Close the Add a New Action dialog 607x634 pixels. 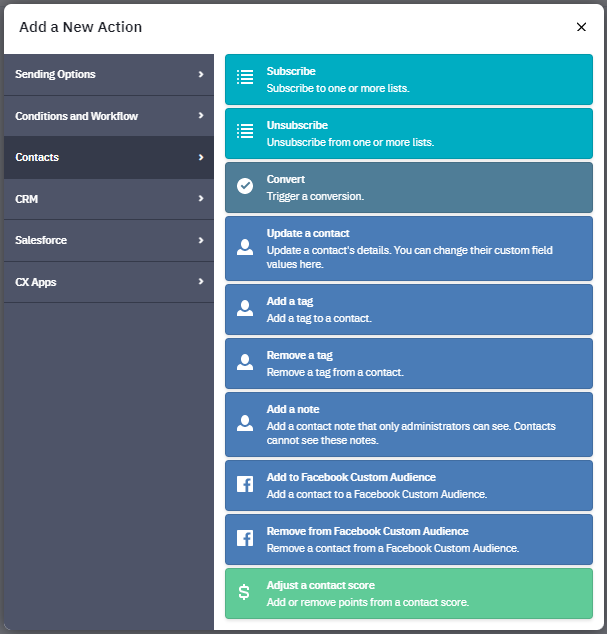coord(581,27)
